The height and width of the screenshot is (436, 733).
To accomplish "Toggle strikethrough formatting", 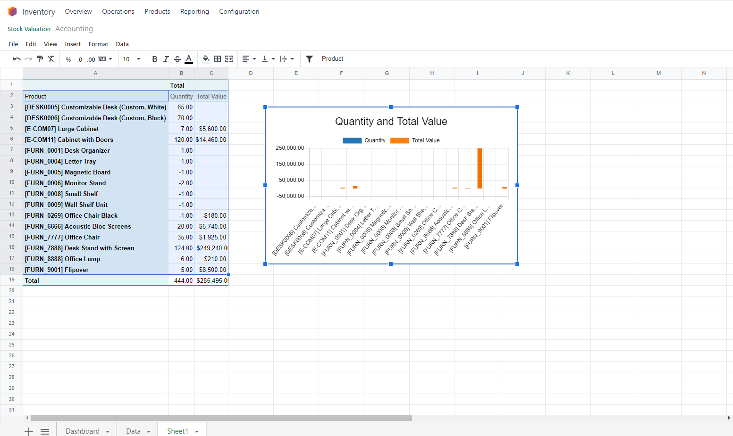I will [x=177, y=59].
